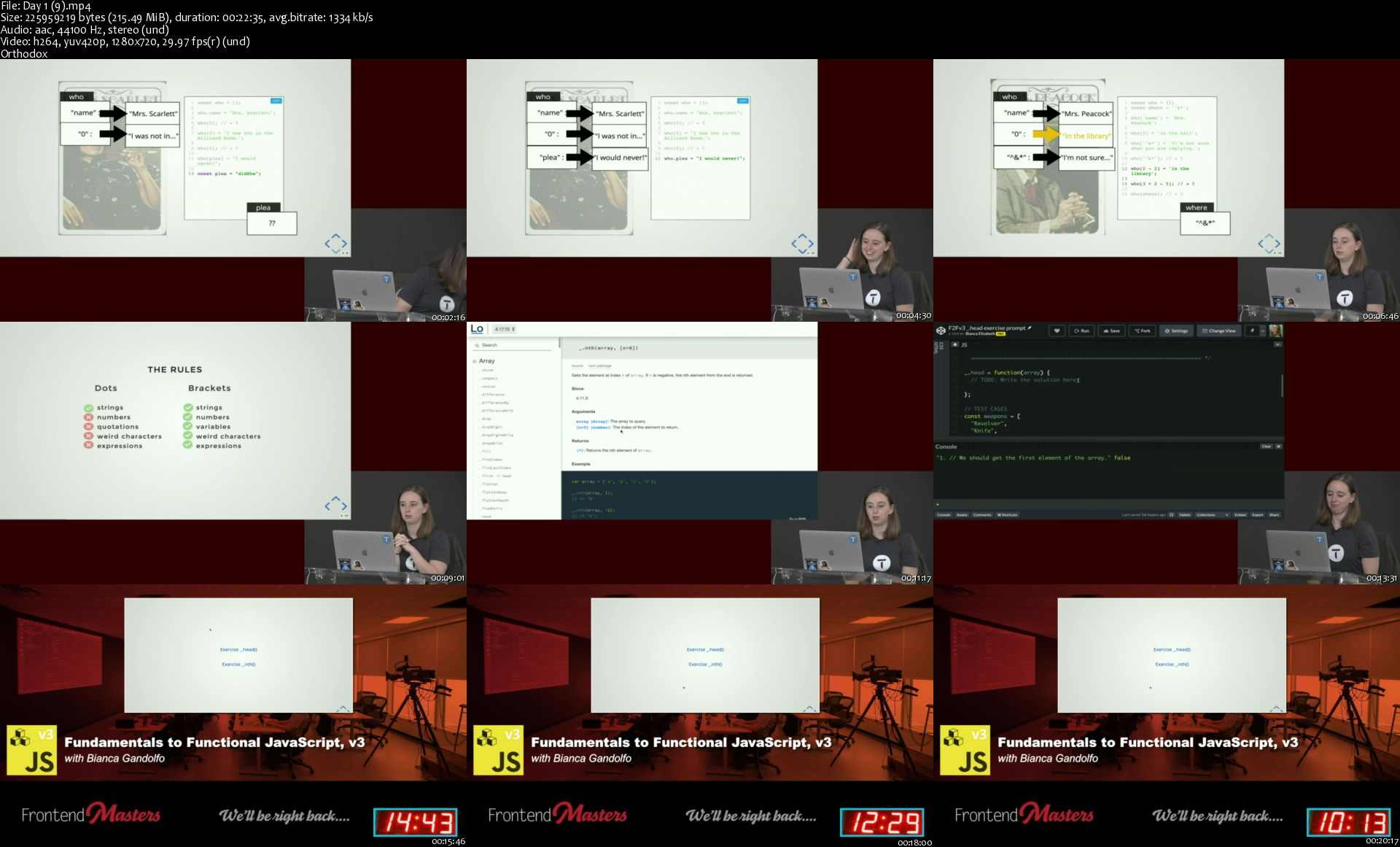Click the Lodash 'Lo' logo
1400x847 pixels.
(477, 329)
